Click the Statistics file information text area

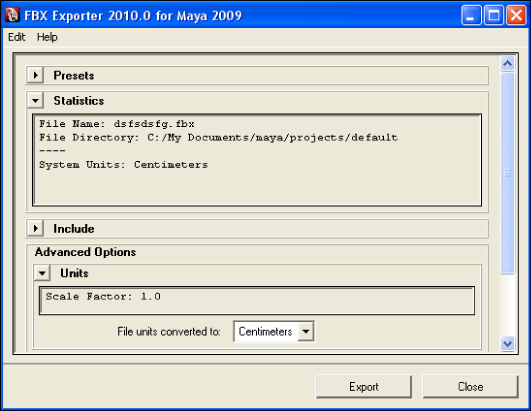(x=257, y=160)
